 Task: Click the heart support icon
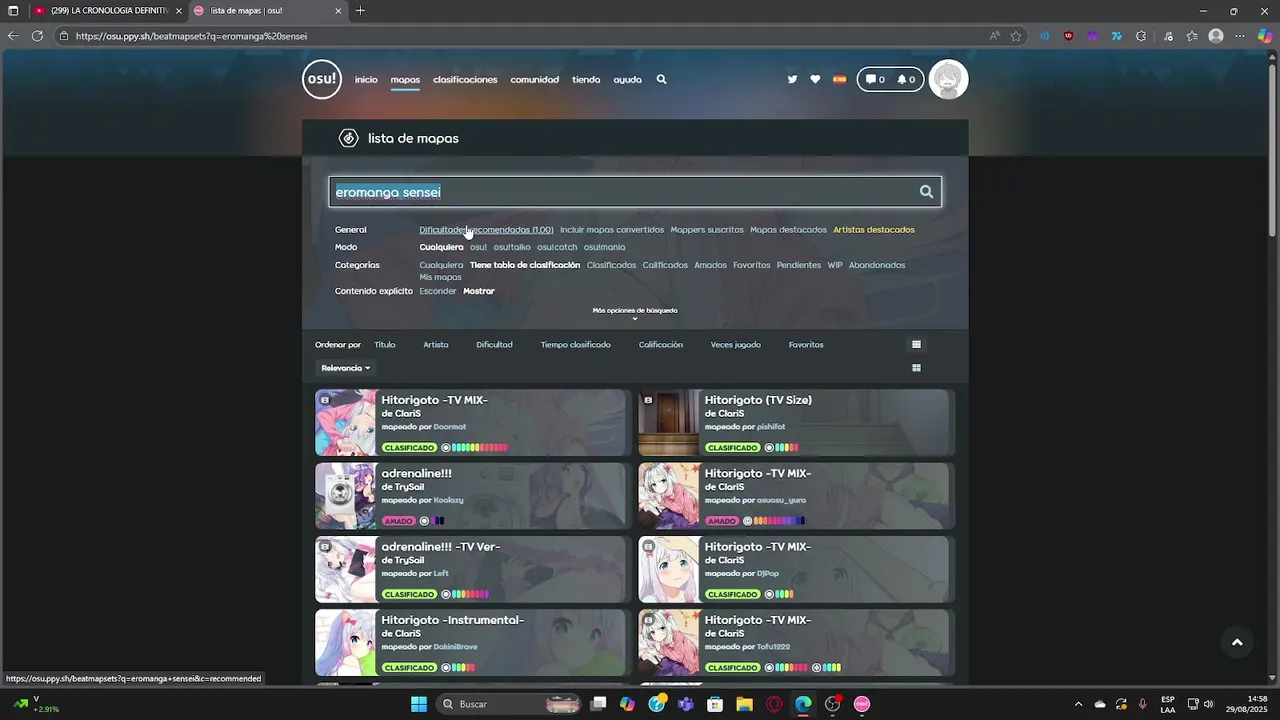(x=815, y=79)
